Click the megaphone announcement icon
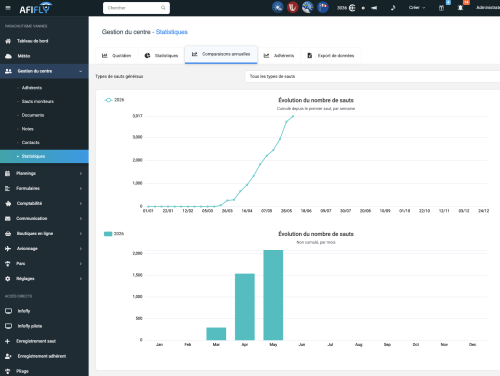Viewport: 500px width, 376px height. point(374,8)
